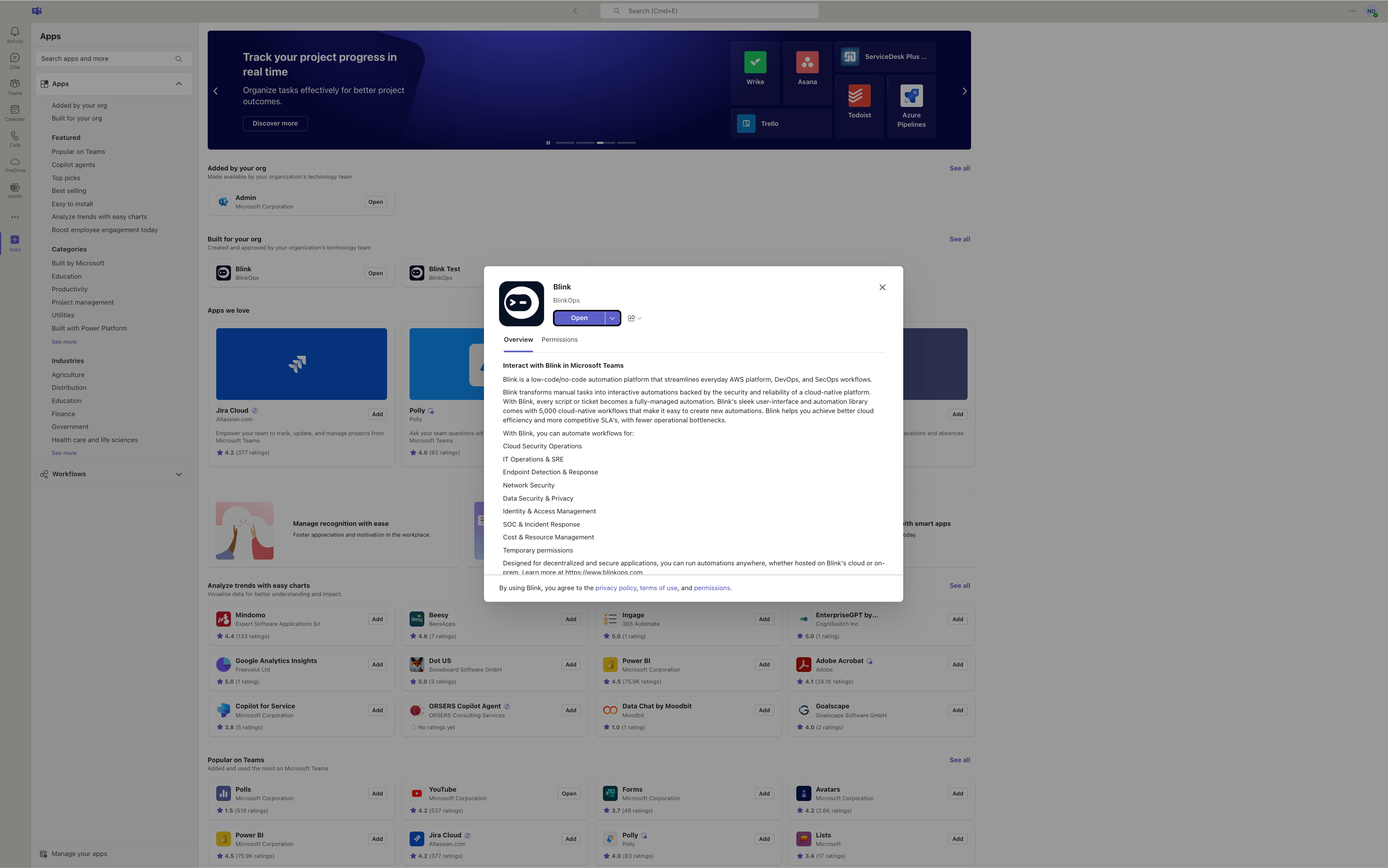Screen dimensions: 1388x868
Task: Click the second banner slide indicator
Action: pos(585,142)
